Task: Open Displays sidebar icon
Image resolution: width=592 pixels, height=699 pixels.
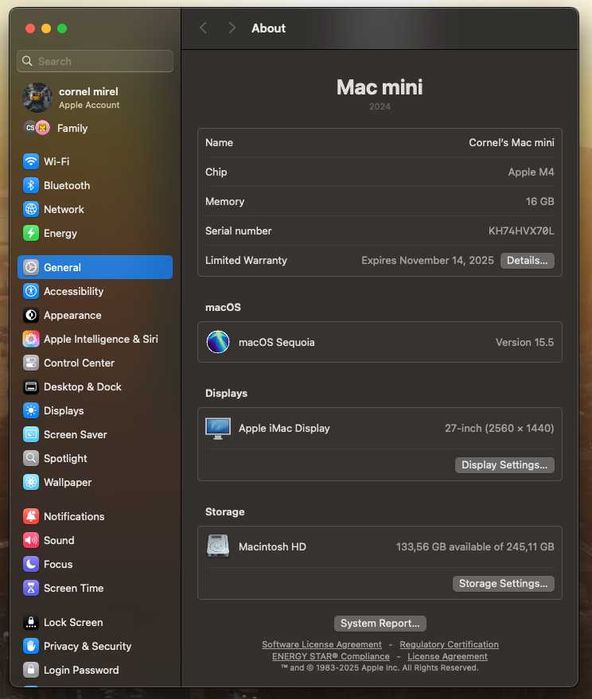Action: (x=31, y=411)
